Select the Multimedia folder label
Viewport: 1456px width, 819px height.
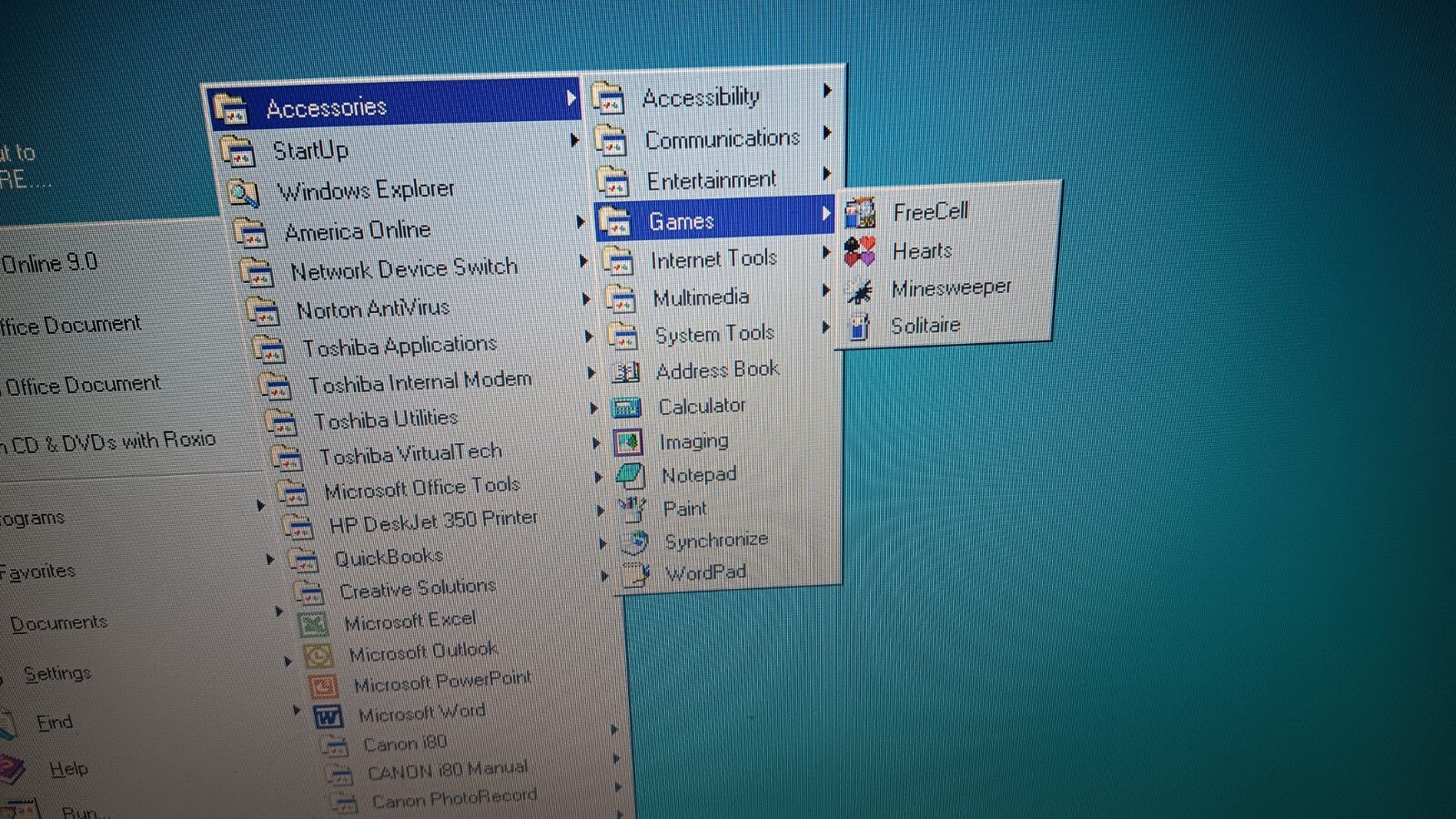pyautogui.click(x=701, y=298)
